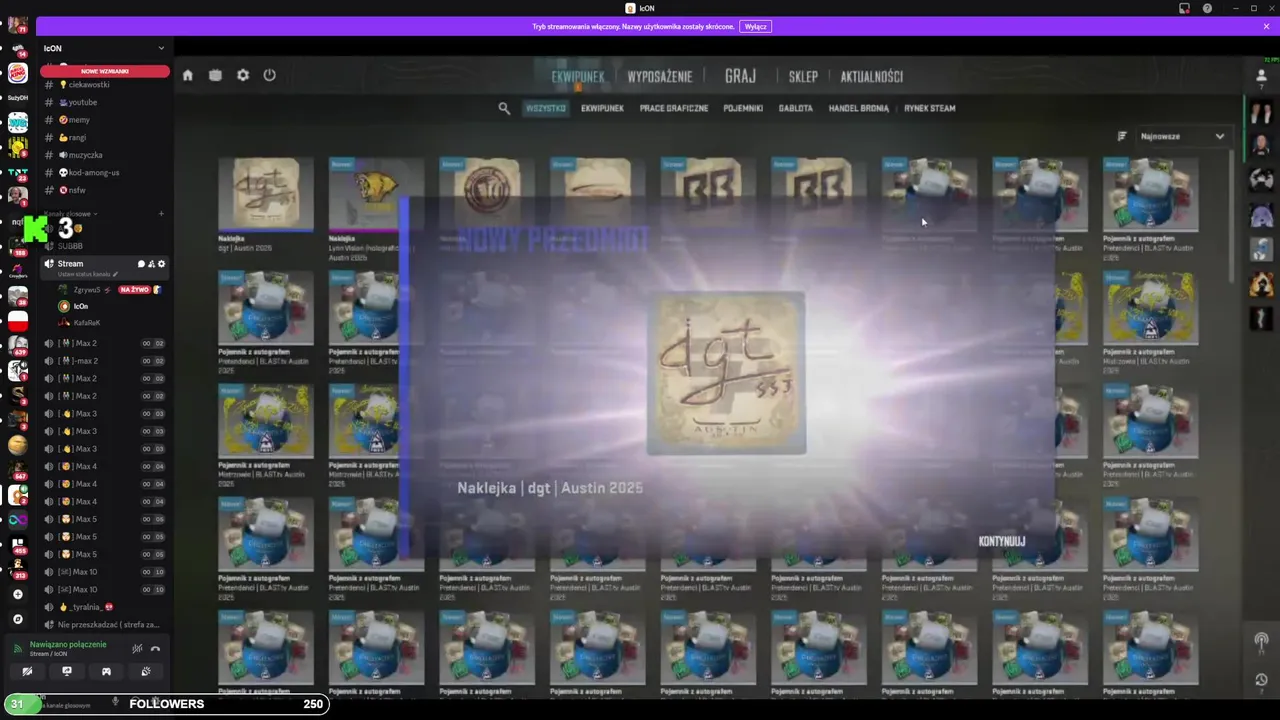The image size is (1280, 720).
Task: Click the inventory vertical scrollbar
Action: [1232, 215]
